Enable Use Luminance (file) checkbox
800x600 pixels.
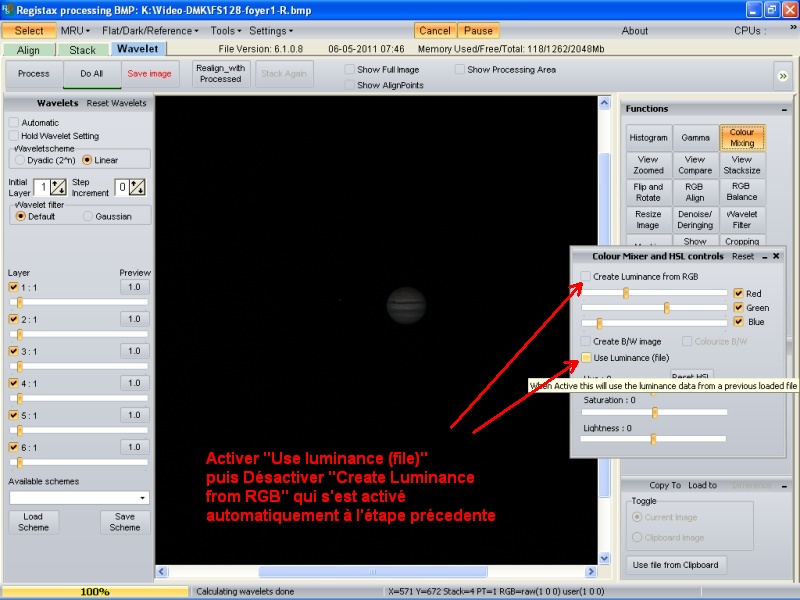click(x=586, y=358)
